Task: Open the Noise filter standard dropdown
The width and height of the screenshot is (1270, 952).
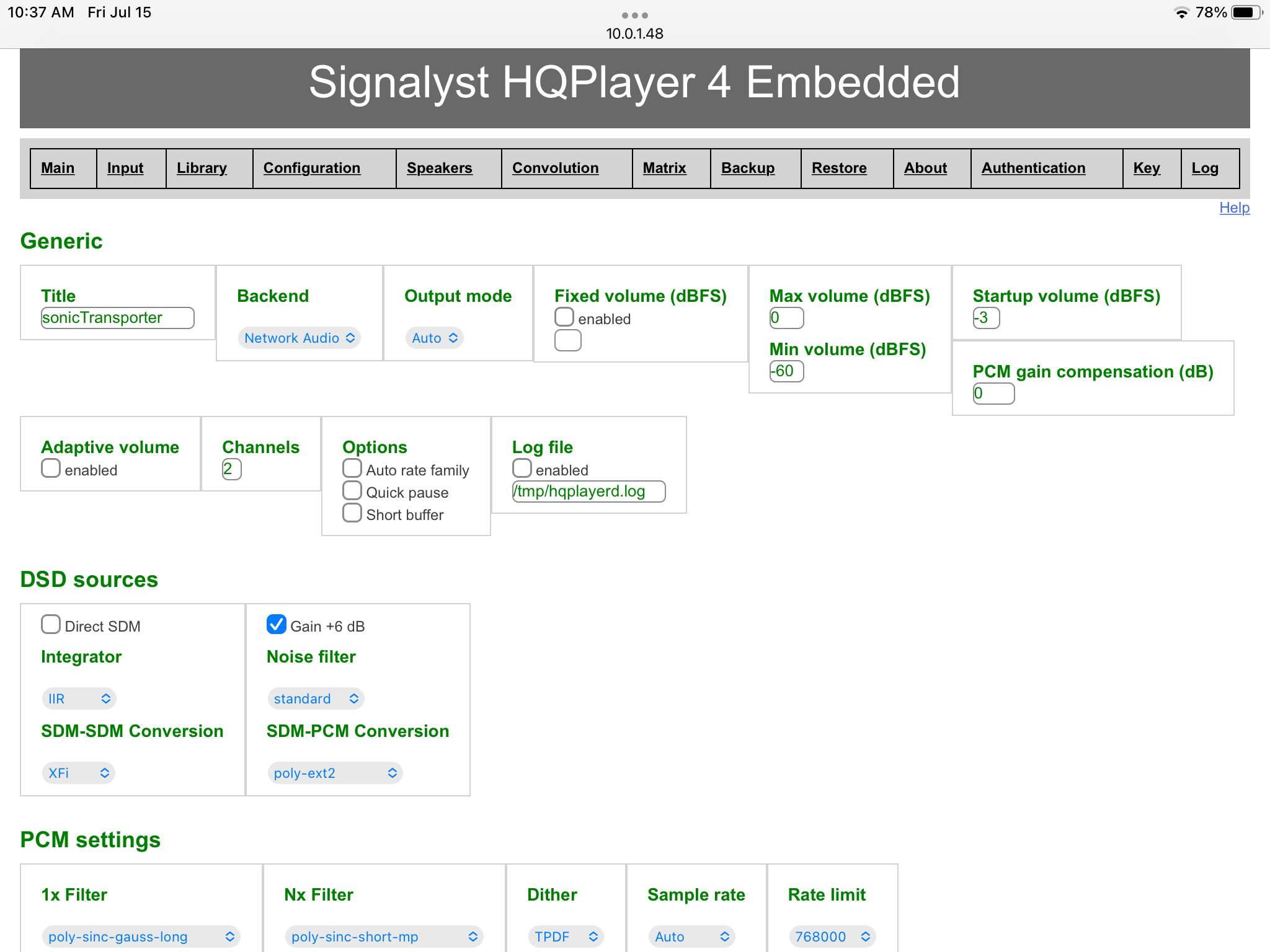Action: pos(316,699)
